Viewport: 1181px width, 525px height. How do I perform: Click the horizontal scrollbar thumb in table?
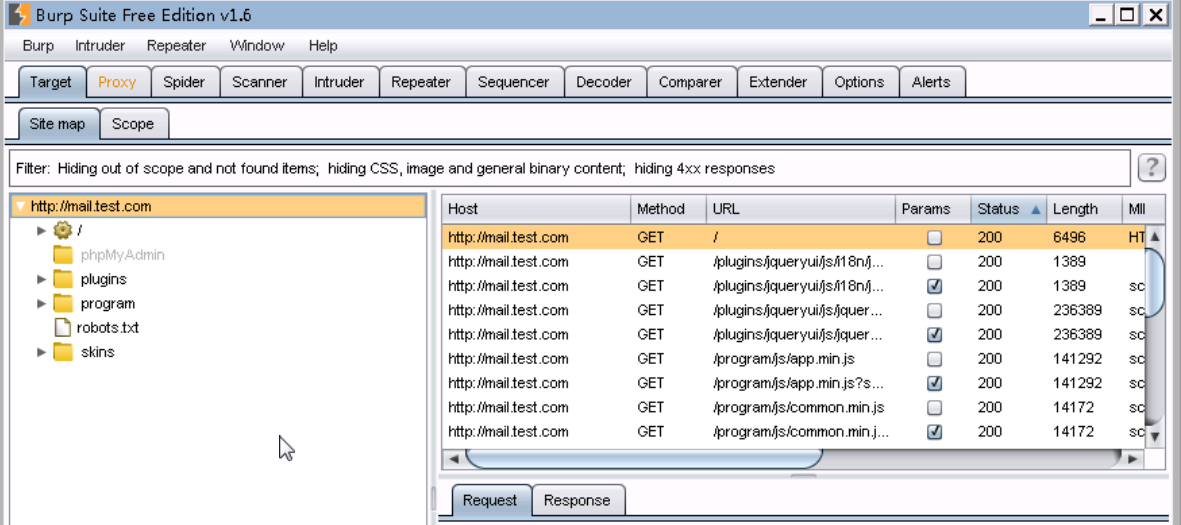[x=645, y=458]
